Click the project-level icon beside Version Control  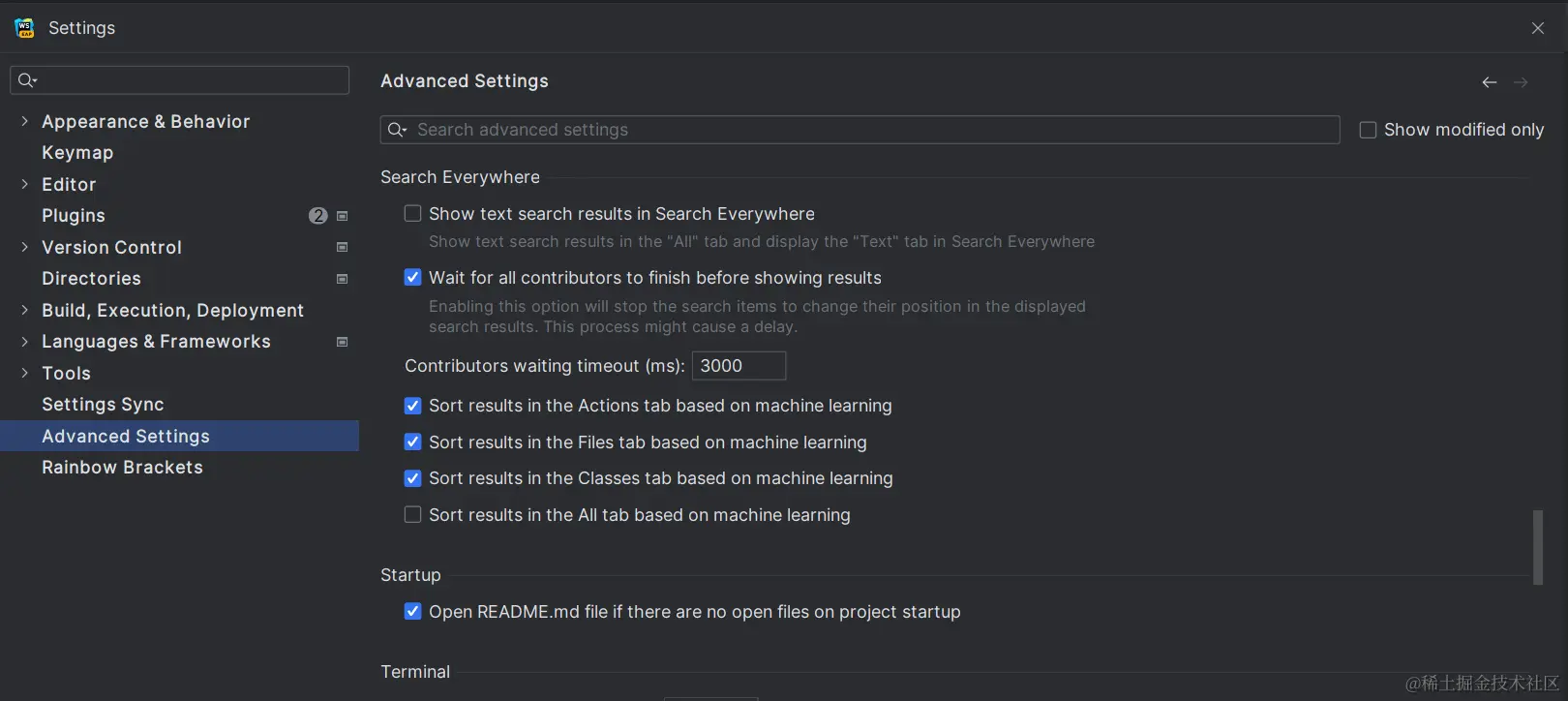pyautogui.click(x=342, y=247)
